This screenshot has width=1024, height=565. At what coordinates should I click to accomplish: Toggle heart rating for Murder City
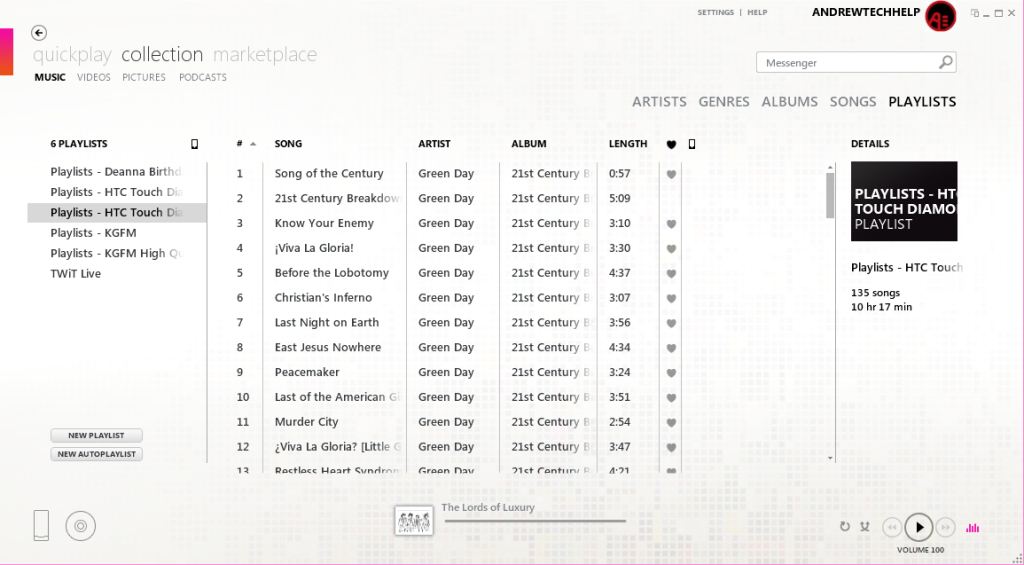tap(671, 423)
